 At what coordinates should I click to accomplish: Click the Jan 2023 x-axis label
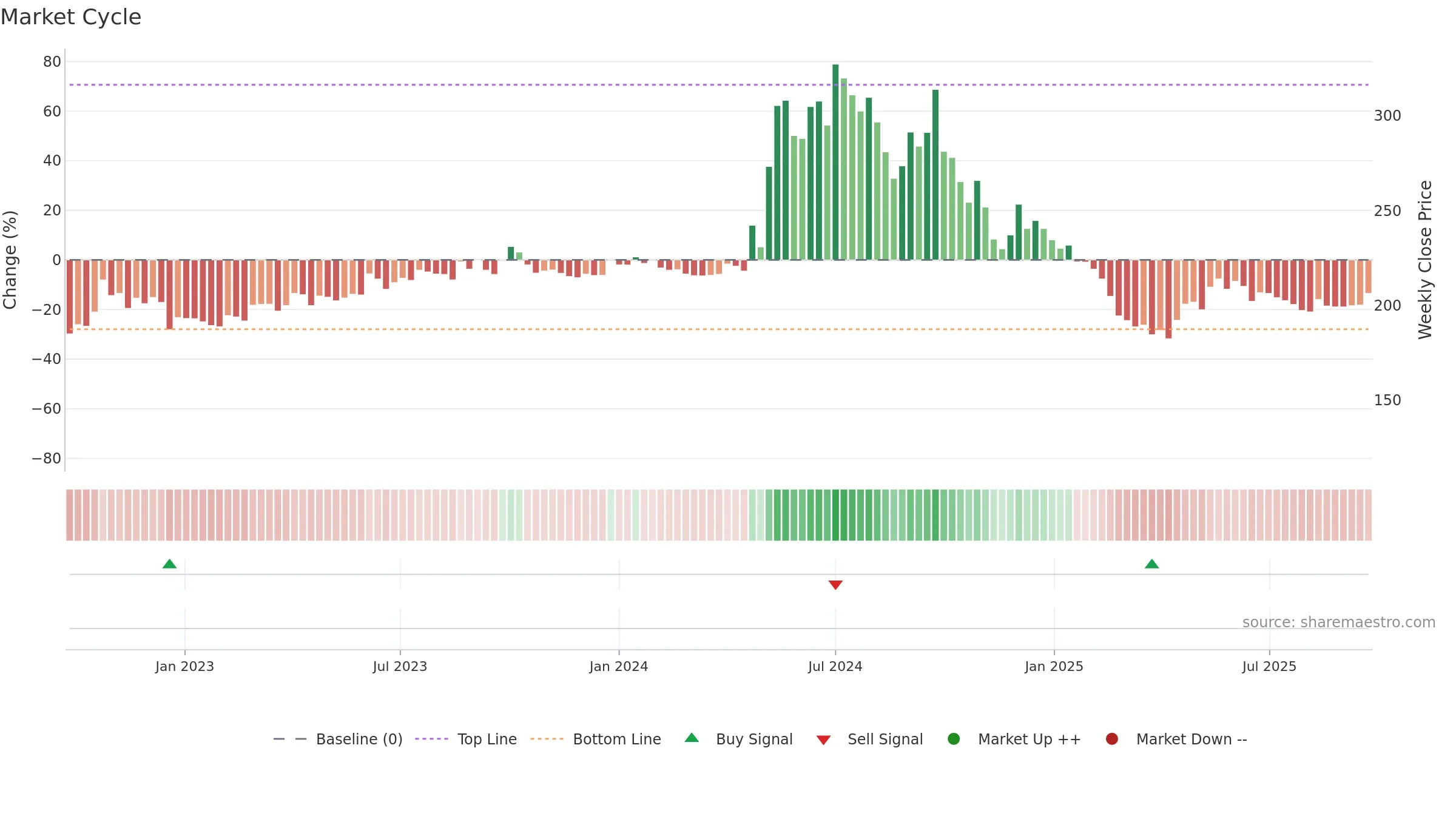[x=184, y=666]
